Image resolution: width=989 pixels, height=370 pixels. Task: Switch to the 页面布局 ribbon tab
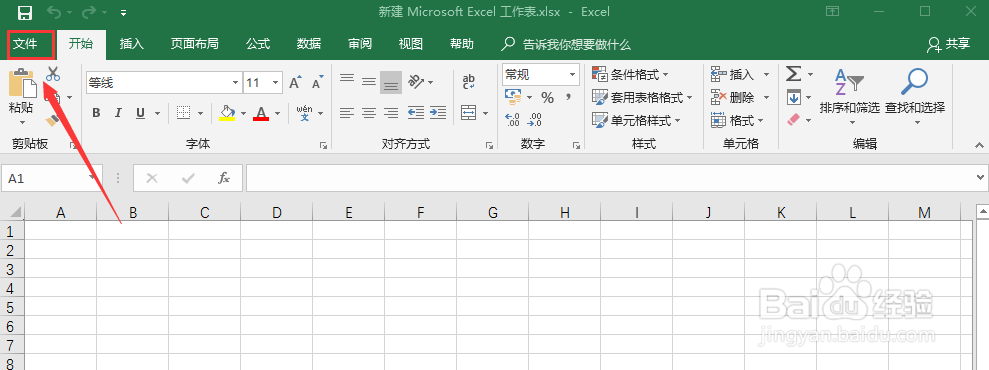(x=195, y=43)
